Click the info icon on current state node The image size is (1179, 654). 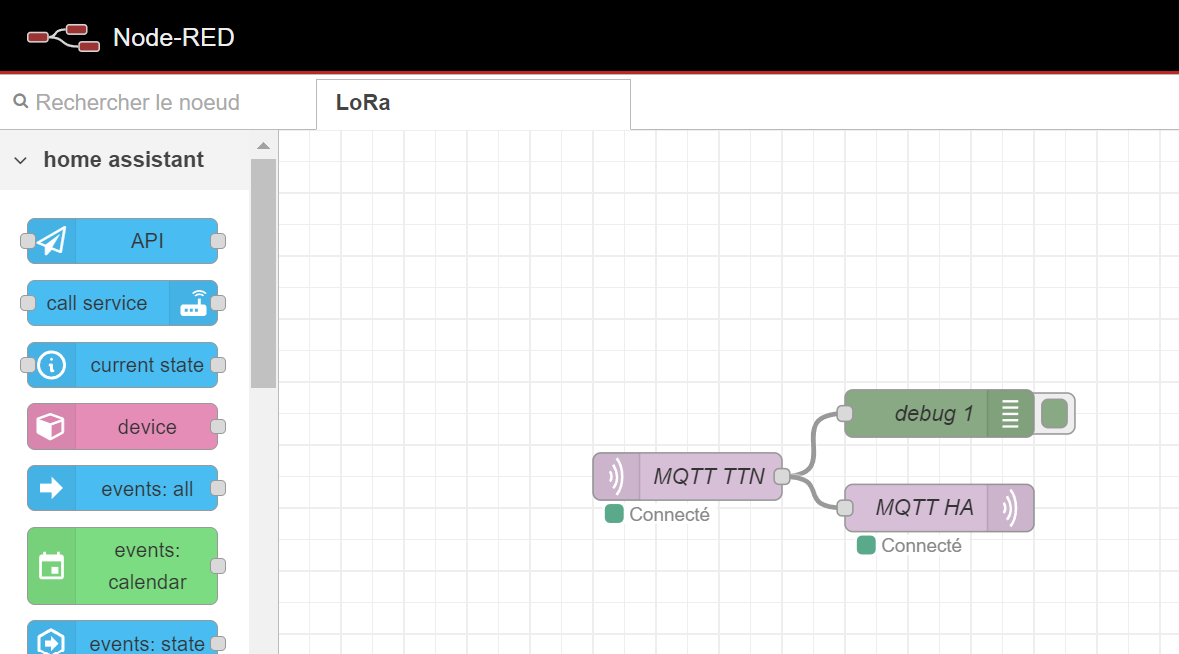52,365
